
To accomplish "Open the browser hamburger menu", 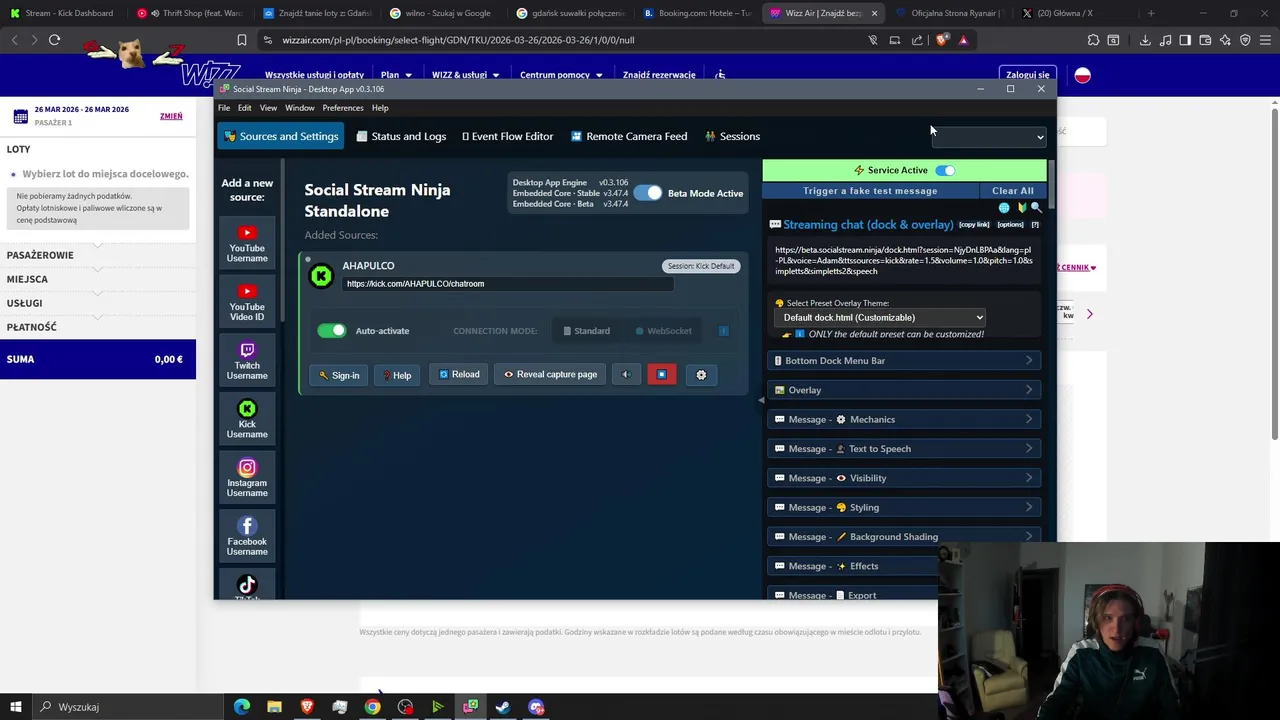I will click(1265, 40).
